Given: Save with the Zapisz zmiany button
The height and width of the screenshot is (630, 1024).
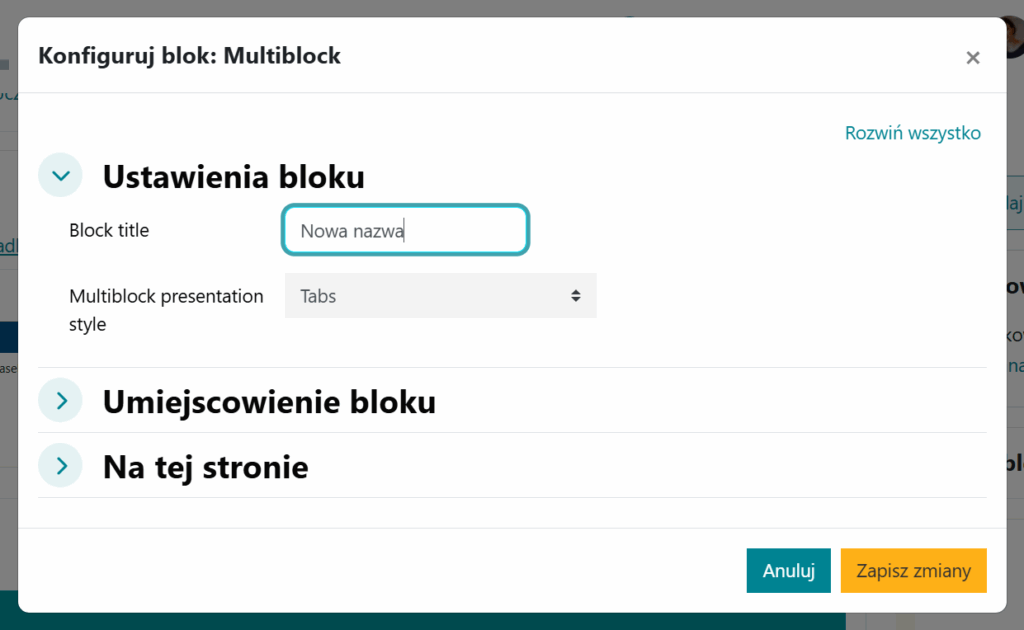Looking at the screenshot, I should pos(913,571).
